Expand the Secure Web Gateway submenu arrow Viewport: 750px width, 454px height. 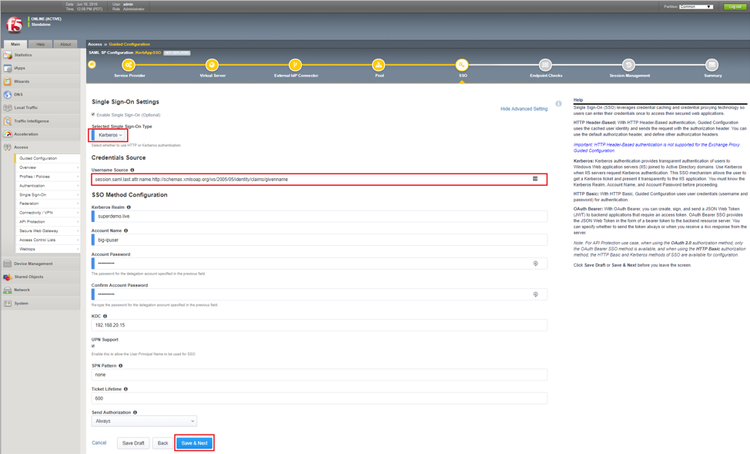(77, 231)
